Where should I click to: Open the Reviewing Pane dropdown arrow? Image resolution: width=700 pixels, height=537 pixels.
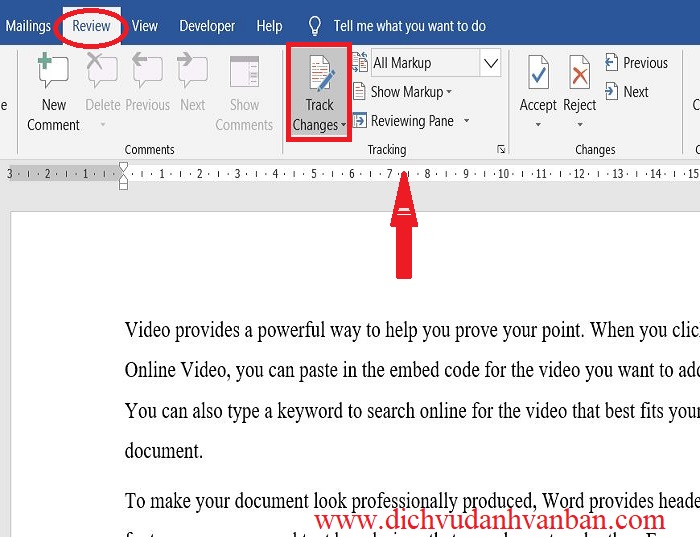click(x=467, y=121)
